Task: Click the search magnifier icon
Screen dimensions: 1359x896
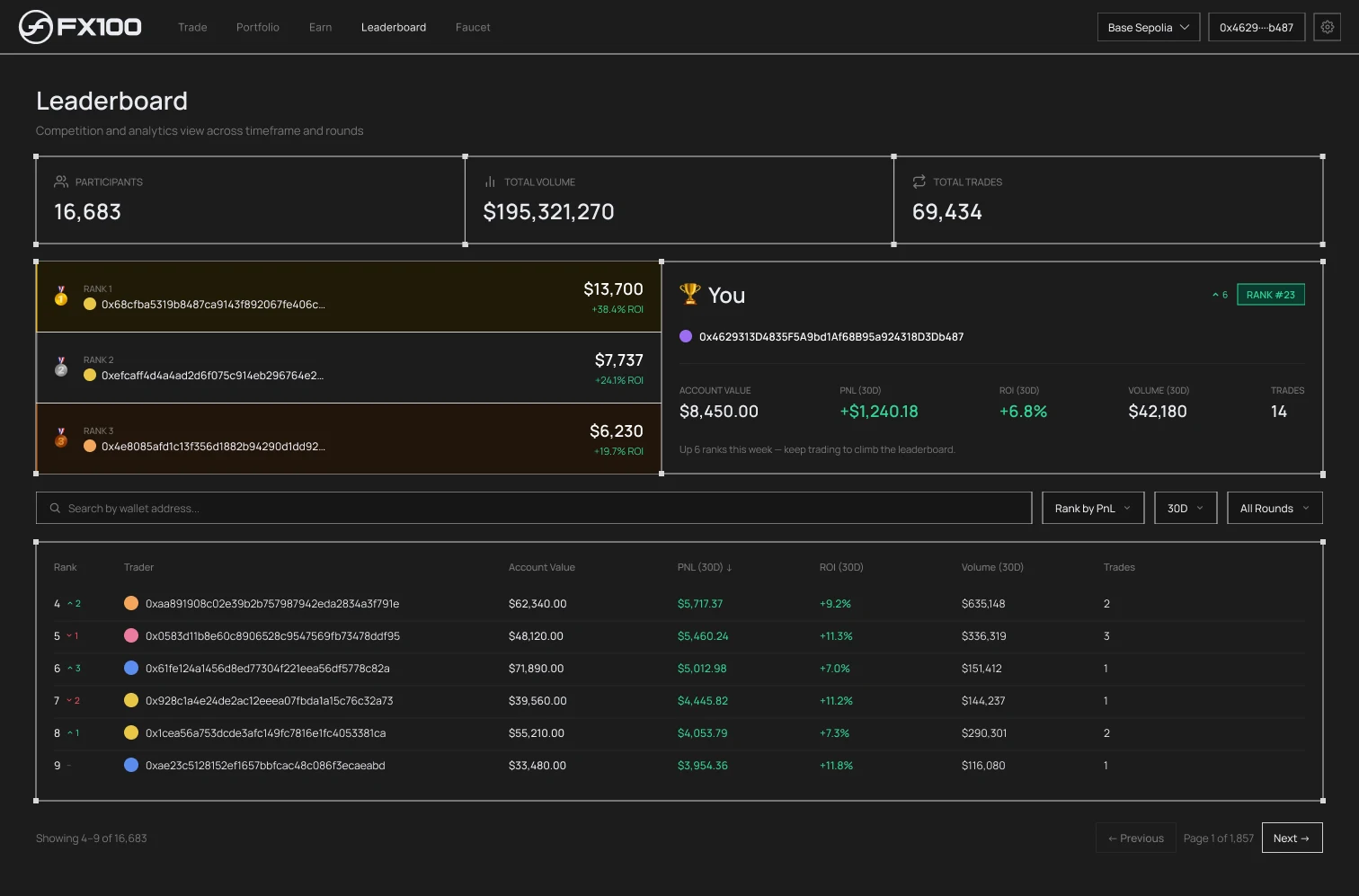Action: coord(55,508)
